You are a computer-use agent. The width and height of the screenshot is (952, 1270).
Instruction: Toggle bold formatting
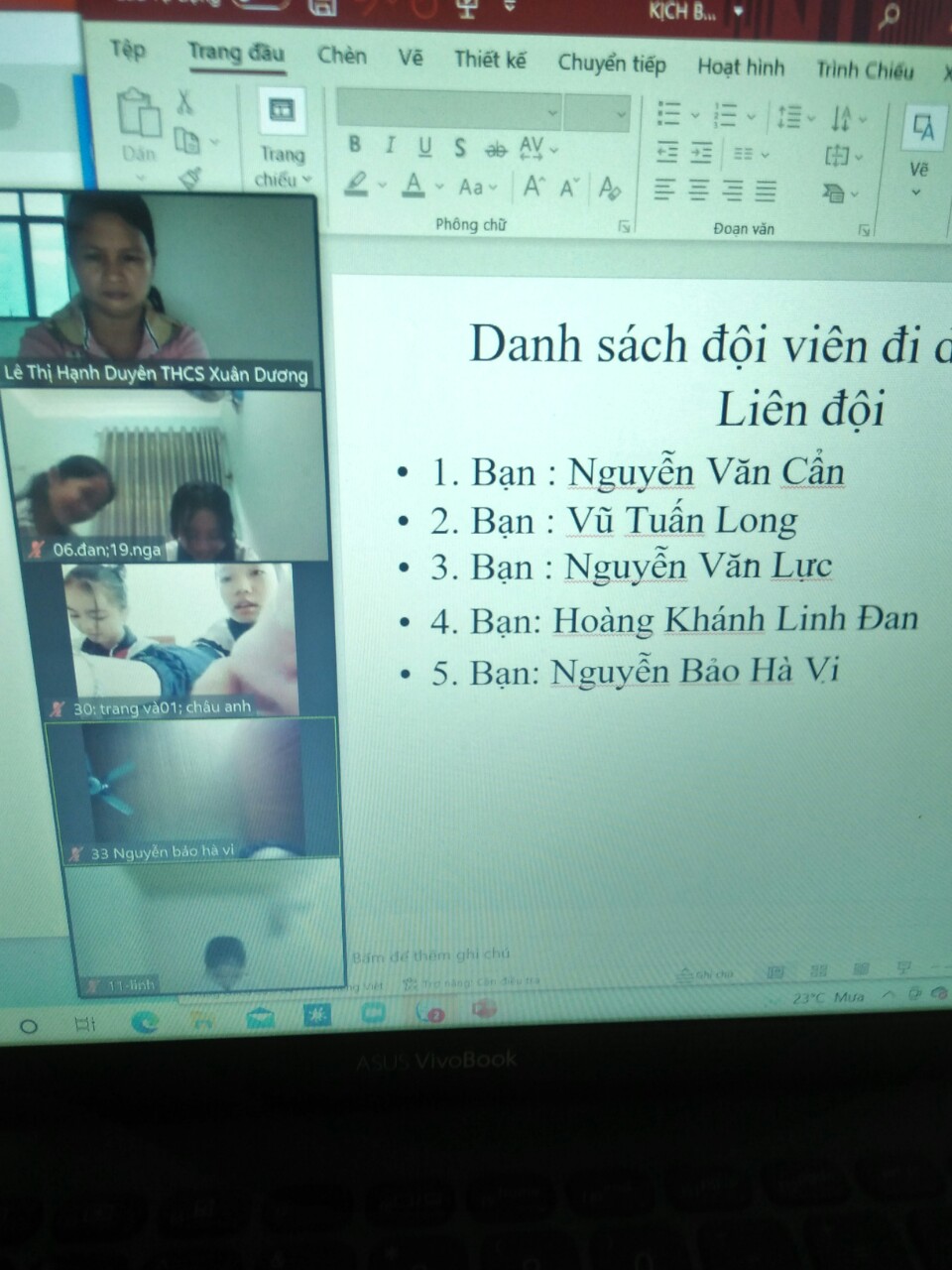click(x=355, y=145)
